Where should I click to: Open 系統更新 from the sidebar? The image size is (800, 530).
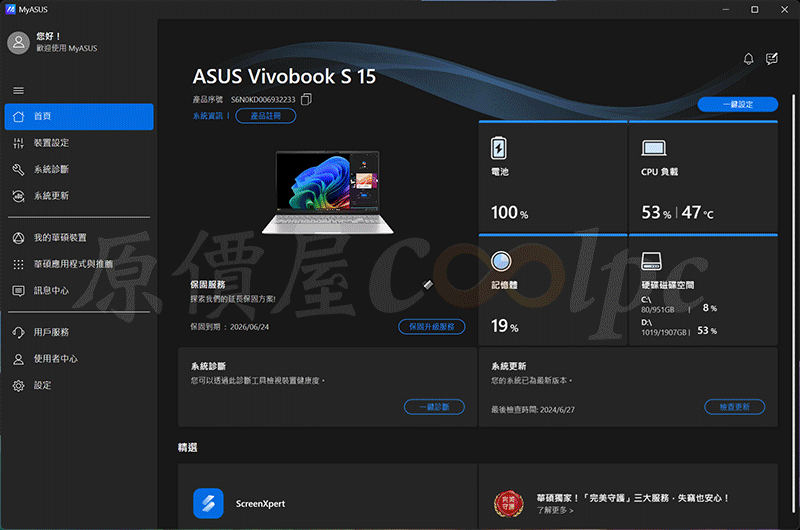point(79,196)
